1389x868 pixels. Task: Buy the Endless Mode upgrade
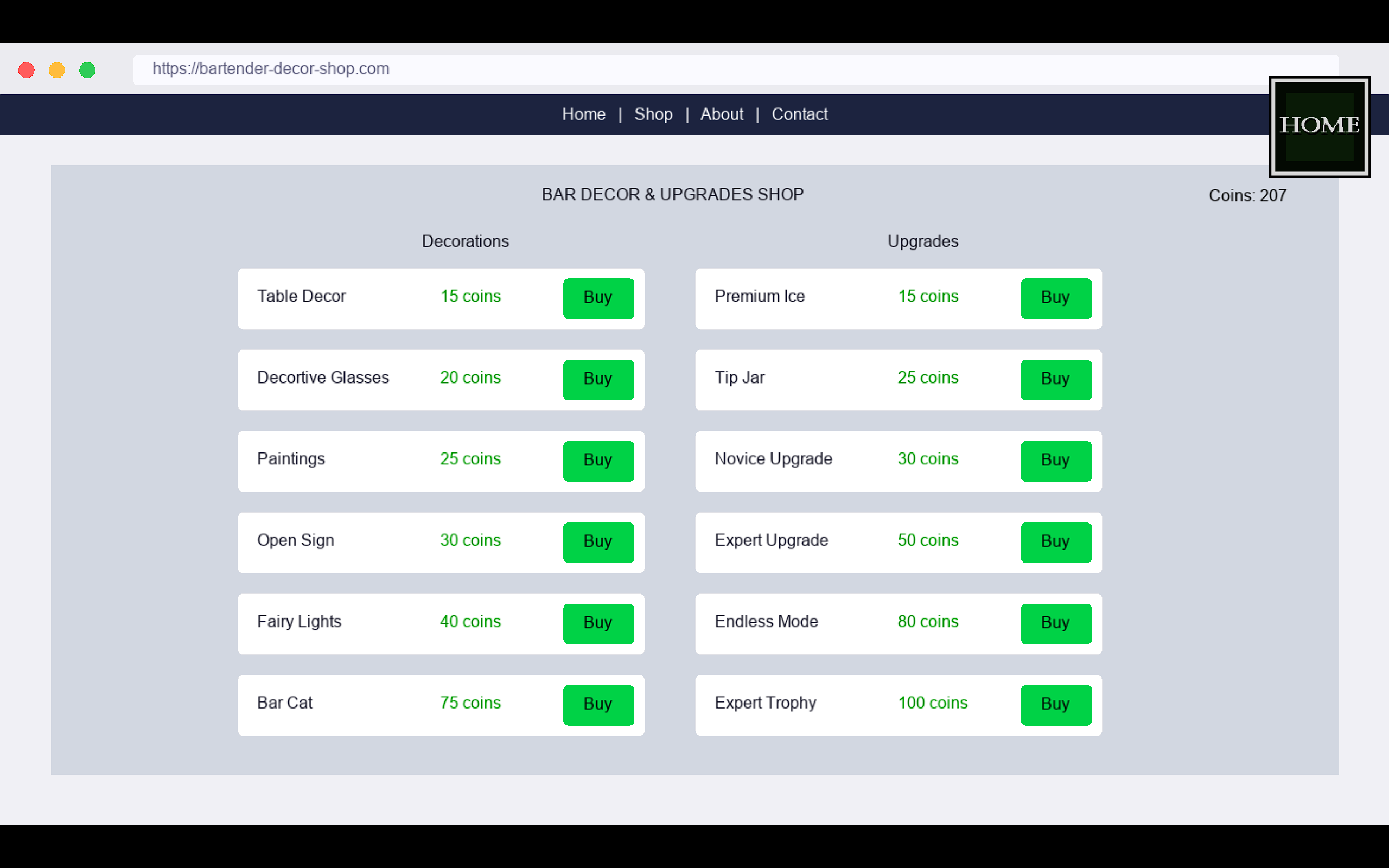[x=1055, y=623]
